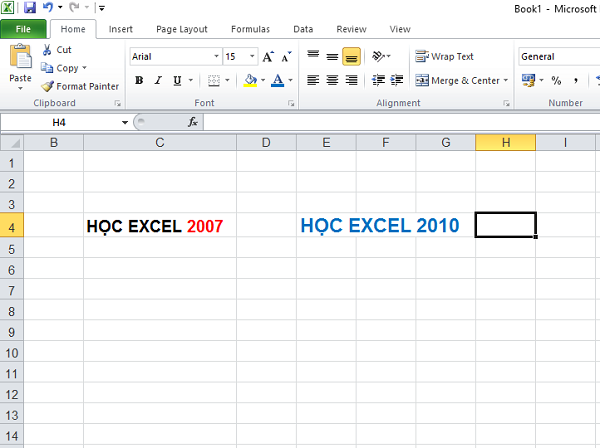Decrease font size with Shrink Font
600x448 pixels.
tap(286, 57)
